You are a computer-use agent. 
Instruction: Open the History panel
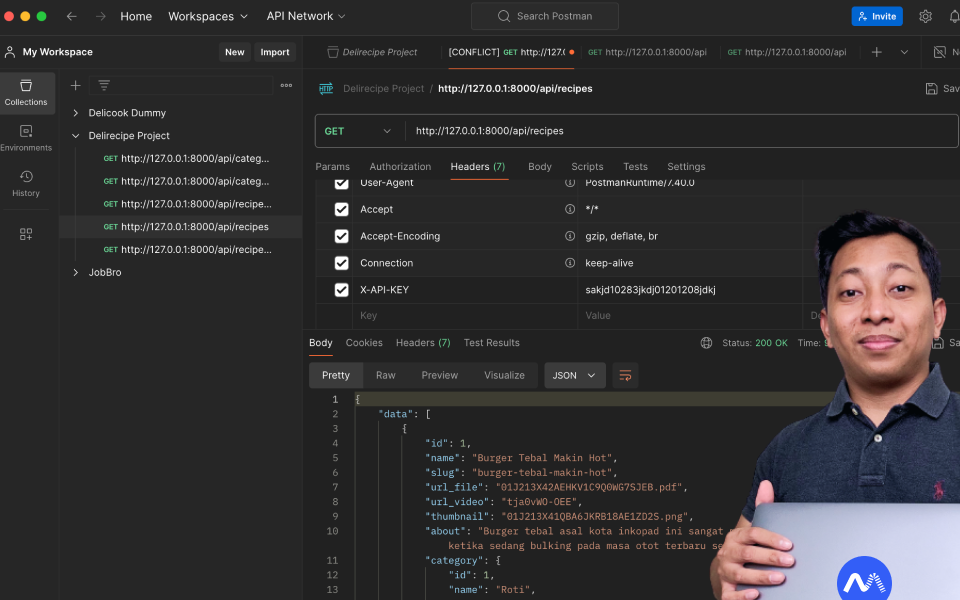(27, 184)
